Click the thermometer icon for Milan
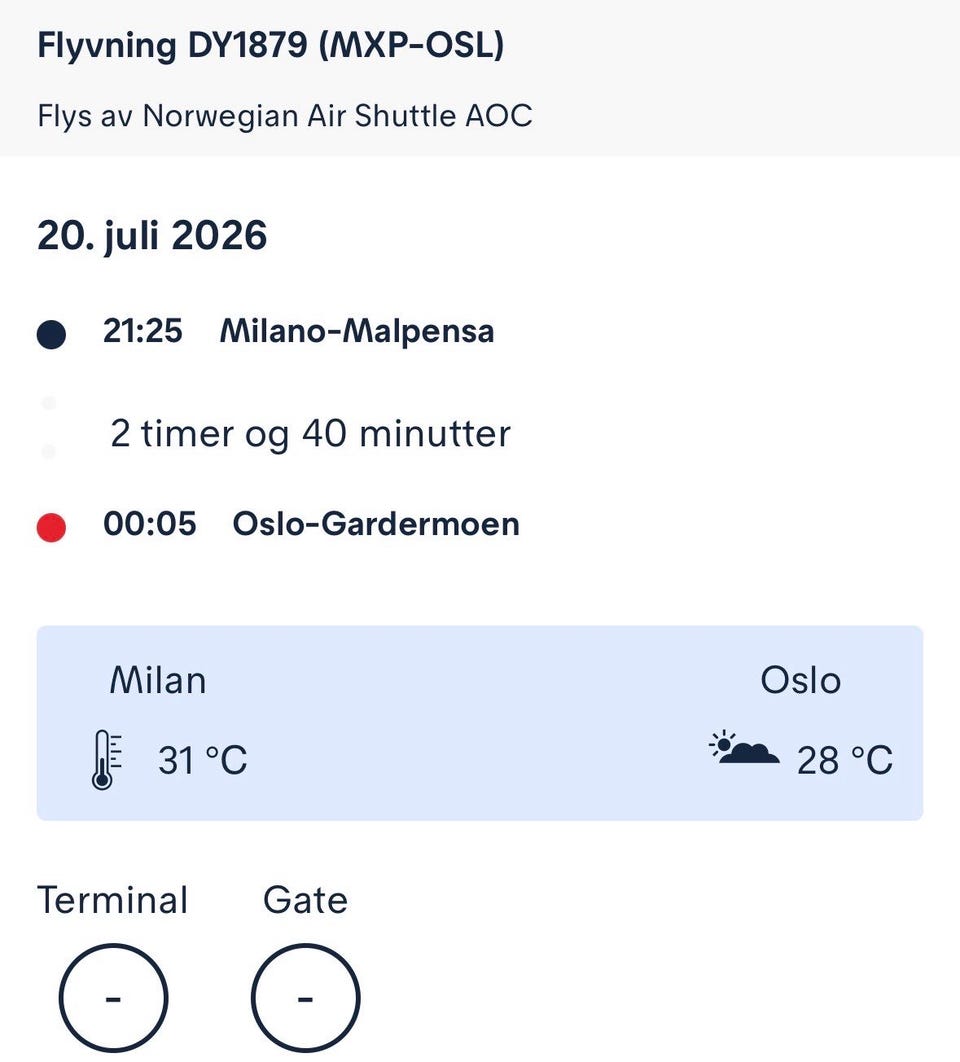This screenshot has width=960, height=1062. [106, 759]
